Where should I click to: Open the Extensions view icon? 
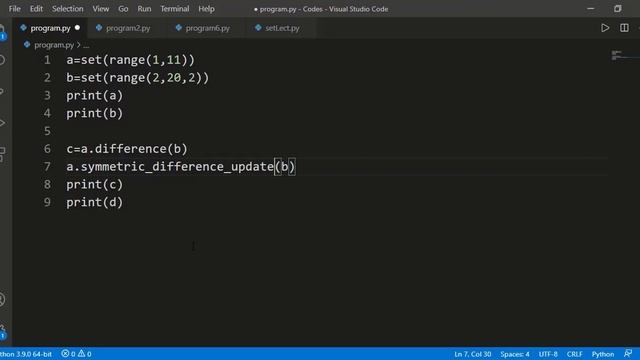pyautogui.click(x=2, y=154)
